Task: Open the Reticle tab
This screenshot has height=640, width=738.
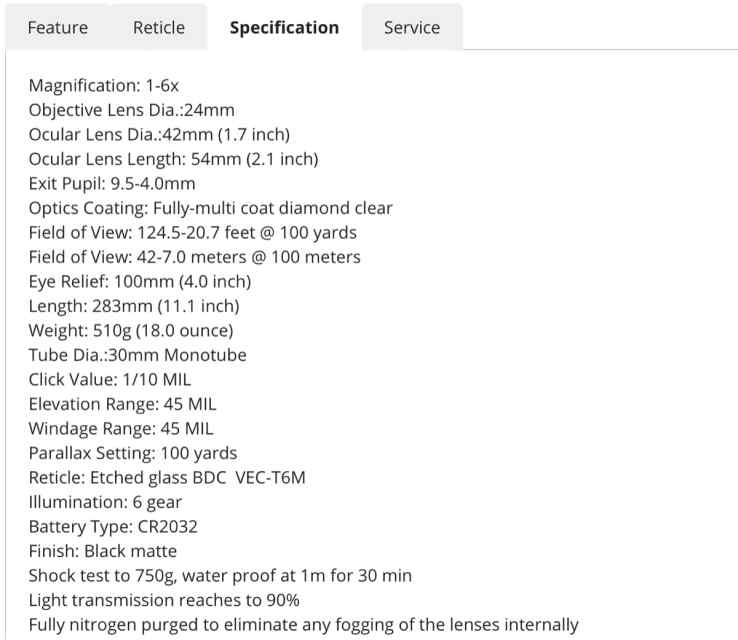Action: (x=159, y=27)
